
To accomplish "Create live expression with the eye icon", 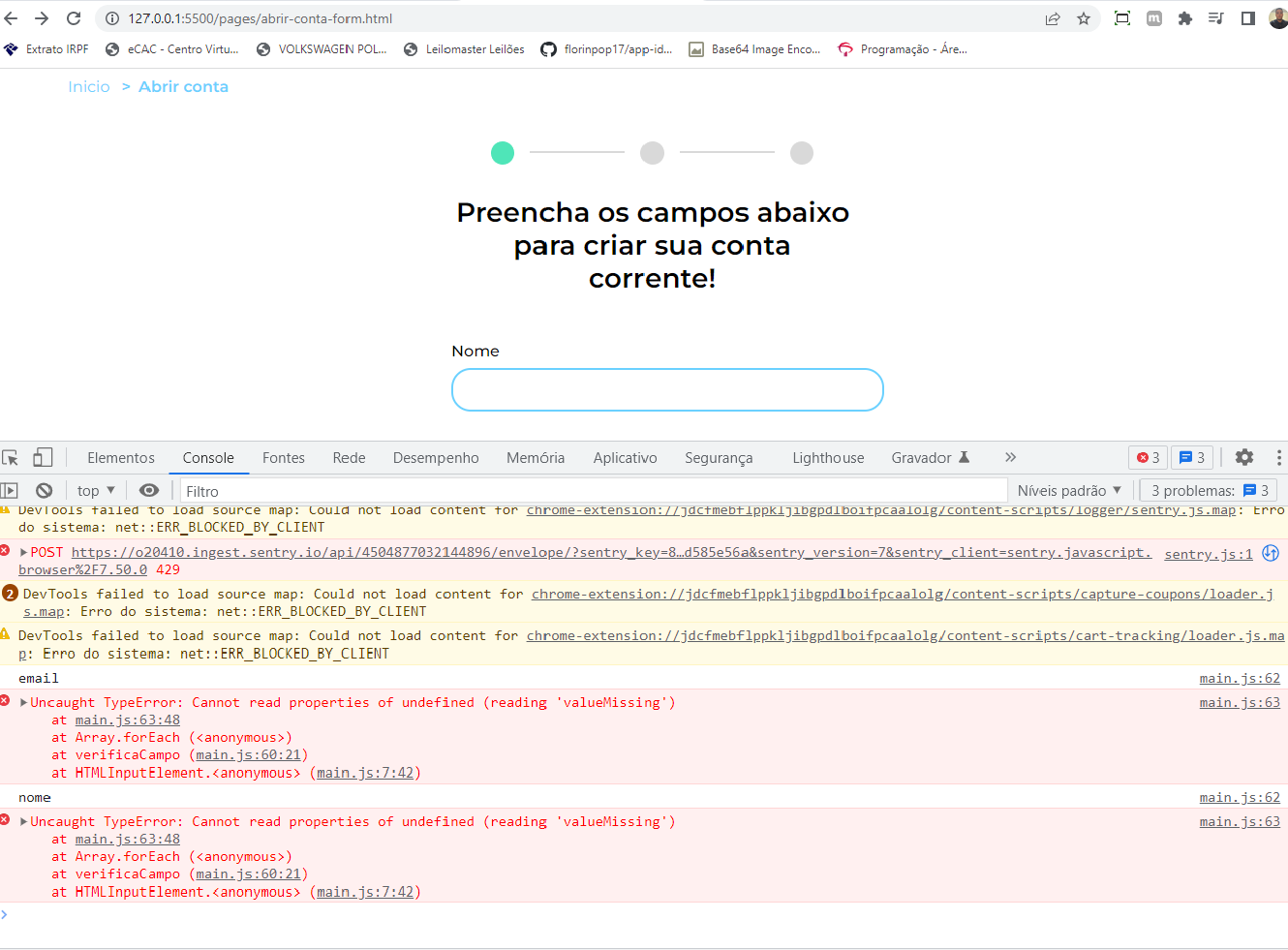I will [x=149, y=491].
